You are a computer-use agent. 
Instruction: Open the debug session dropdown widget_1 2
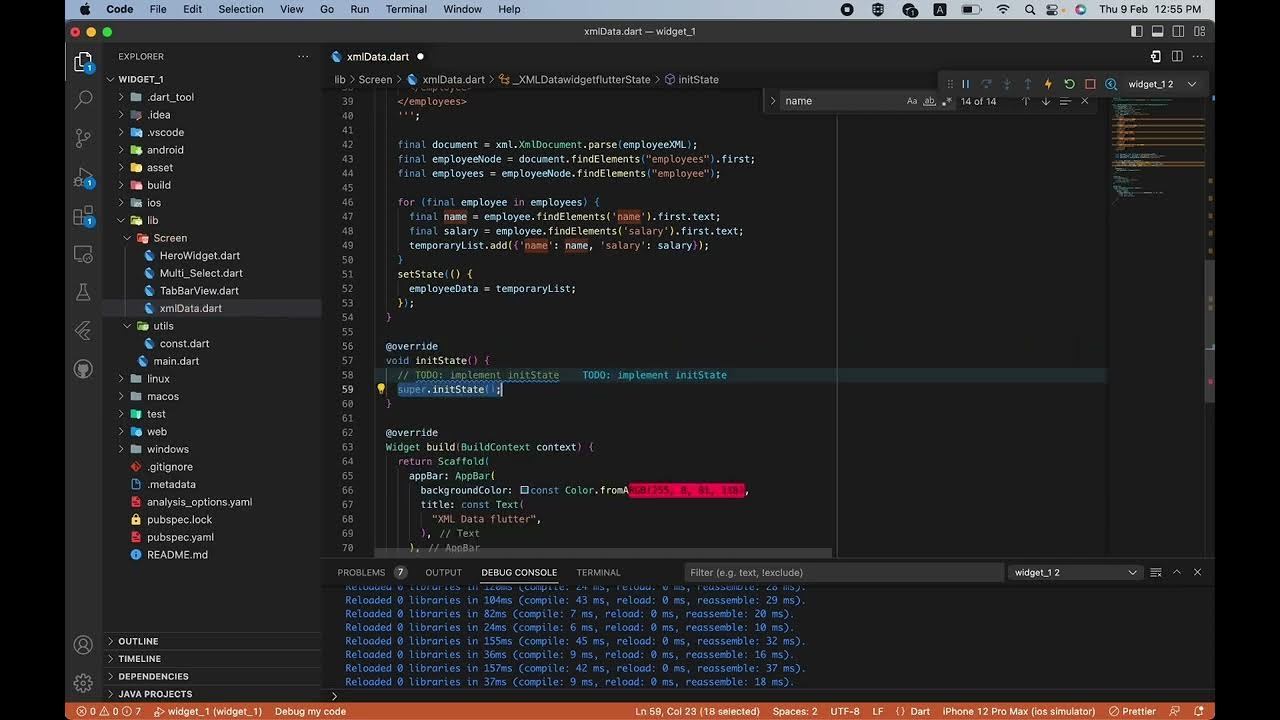click(1162, 84)
